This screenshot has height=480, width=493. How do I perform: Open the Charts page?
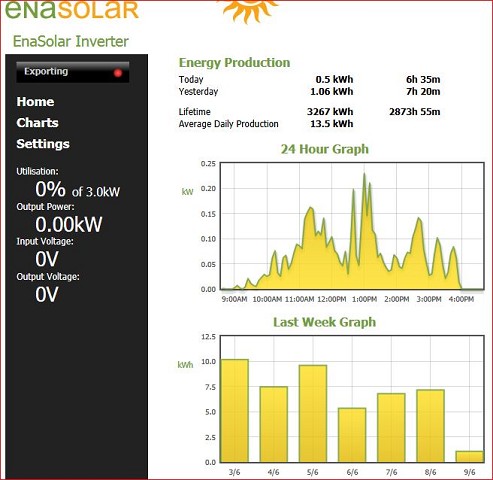(37, 123)
